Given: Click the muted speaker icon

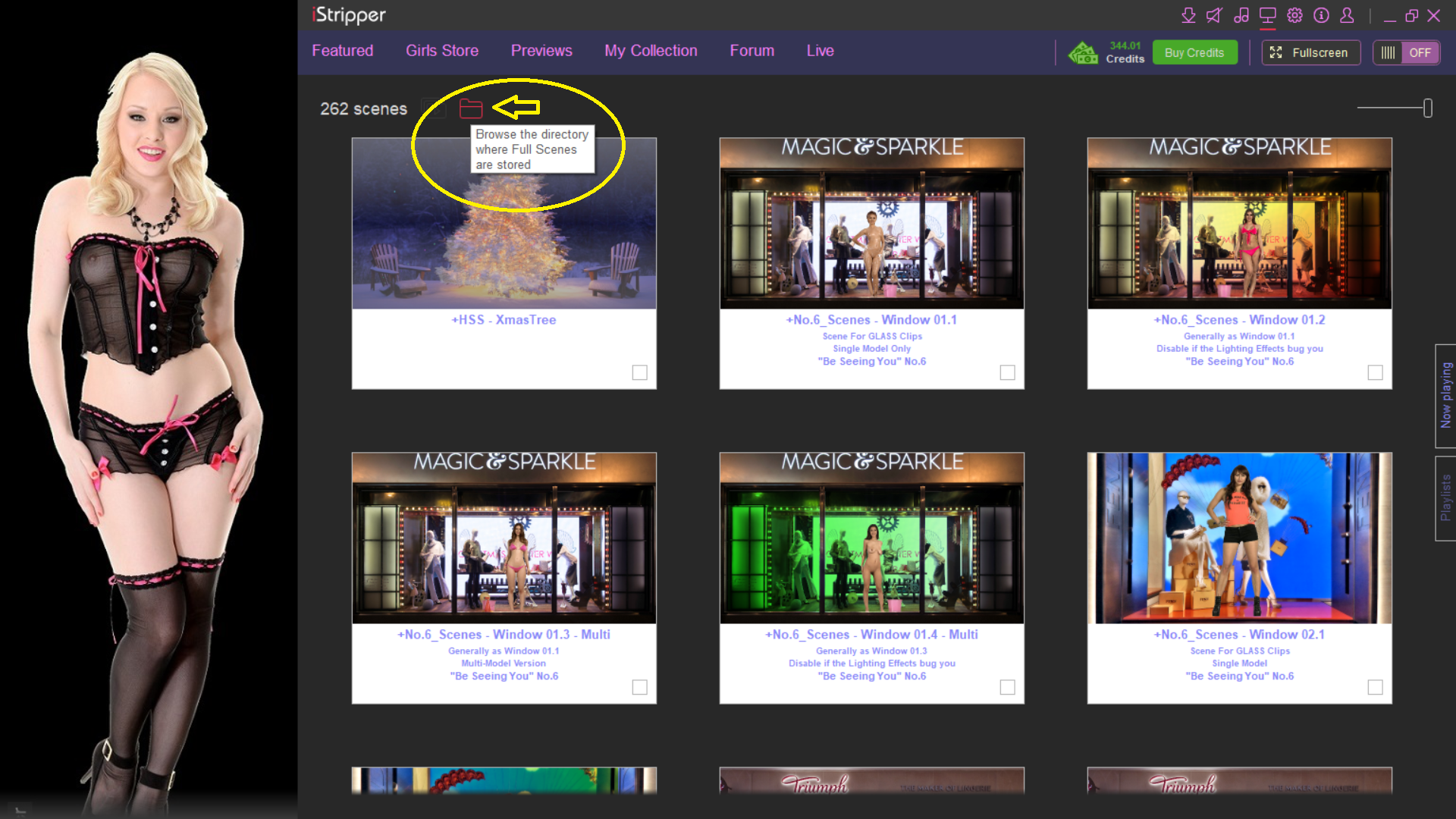Looking at the screenshot, I should pos(1214,15).
